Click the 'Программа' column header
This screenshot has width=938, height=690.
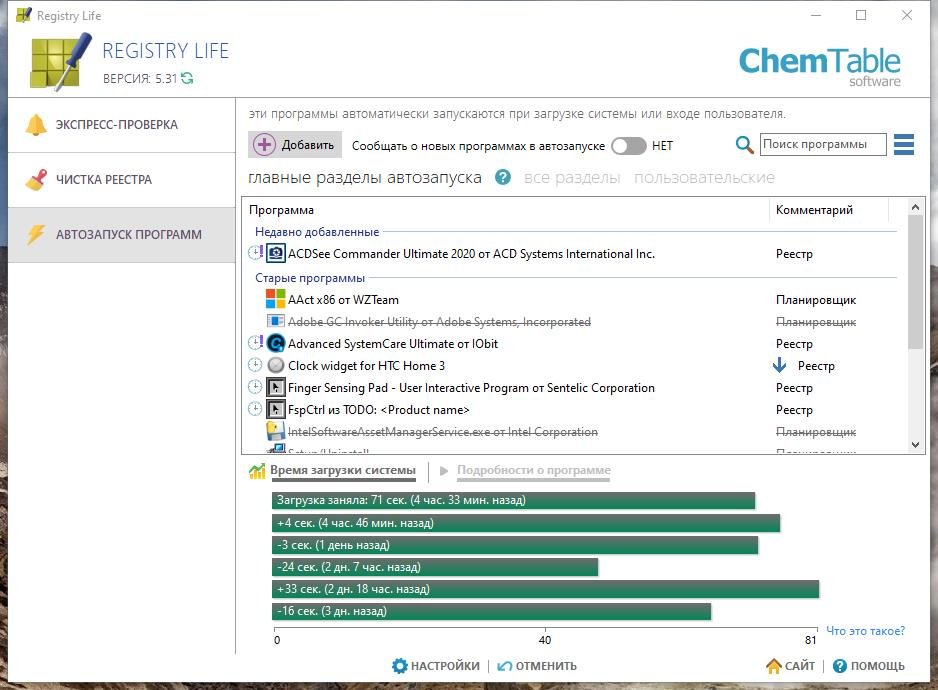pyautogui.click(x=281, y=210)
